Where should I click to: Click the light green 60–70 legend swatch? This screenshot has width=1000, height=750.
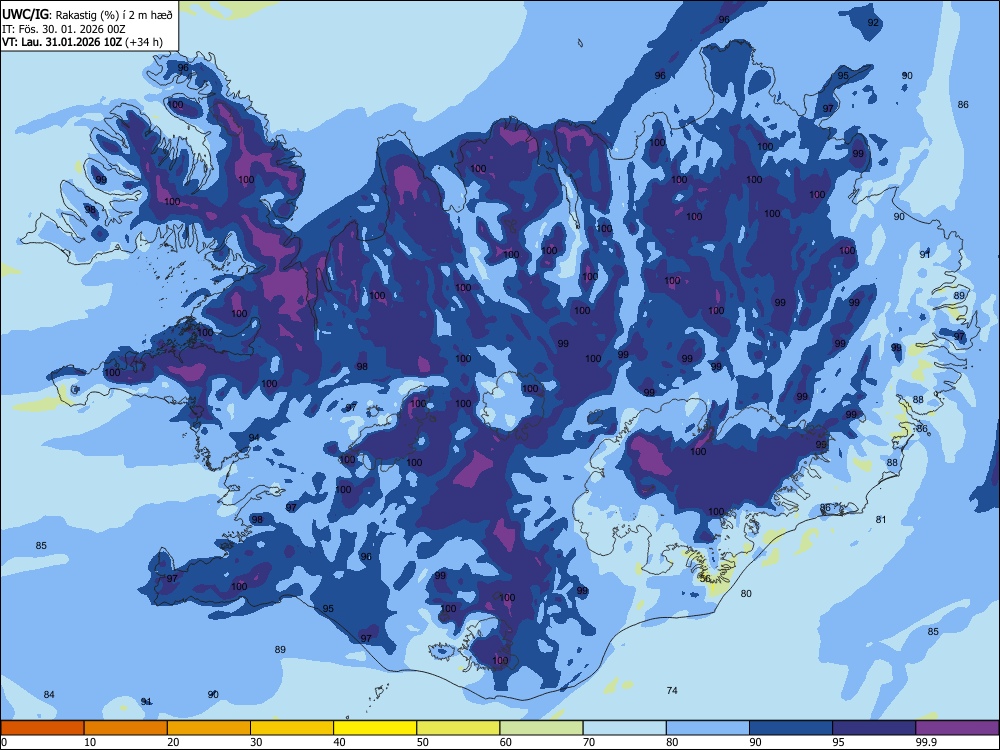(541, 728)
